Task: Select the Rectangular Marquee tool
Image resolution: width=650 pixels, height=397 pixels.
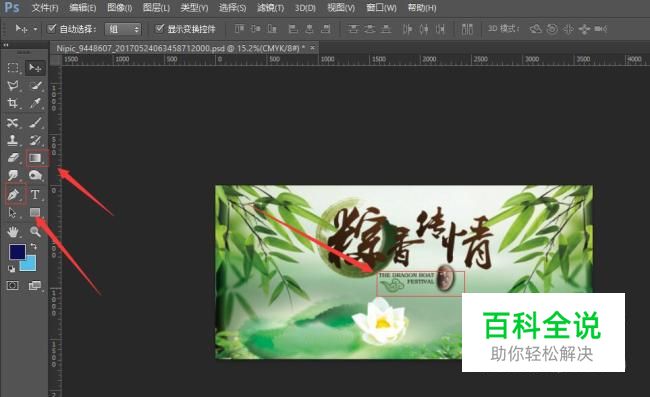Action: click(x=13, y=68)
